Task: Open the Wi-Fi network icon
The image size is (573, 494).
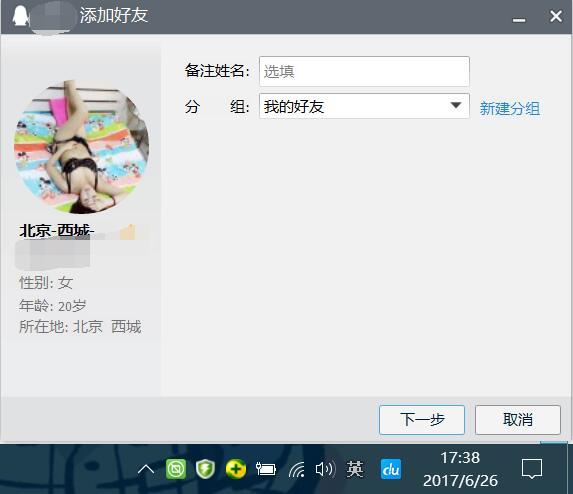Action: tap(296, 469)
